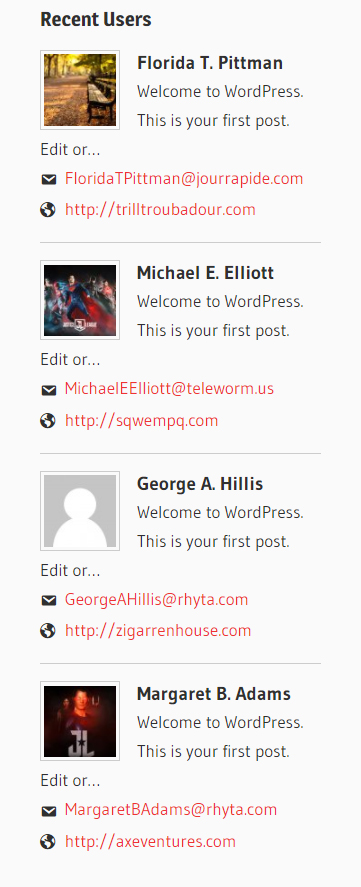Click the envelope icon beside MichaelEElliott email
The width and height of the screenshot is (361, 887).
(49, 390)
